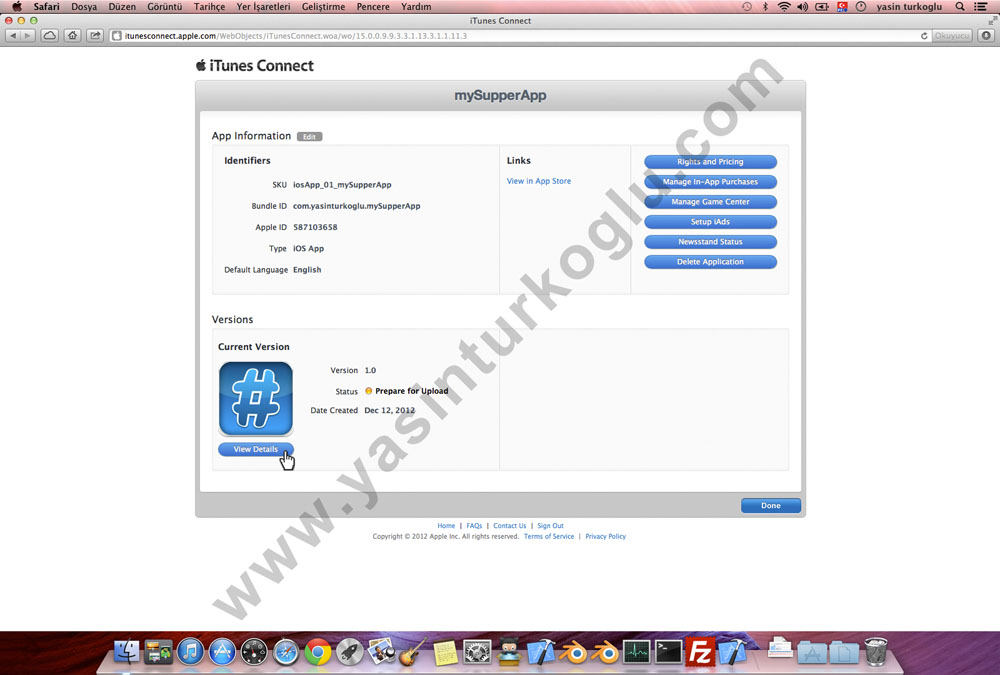Click Manage In-App Purchases button
Viewport: 1000px width, 675px height.
click(x=710, y=182)
